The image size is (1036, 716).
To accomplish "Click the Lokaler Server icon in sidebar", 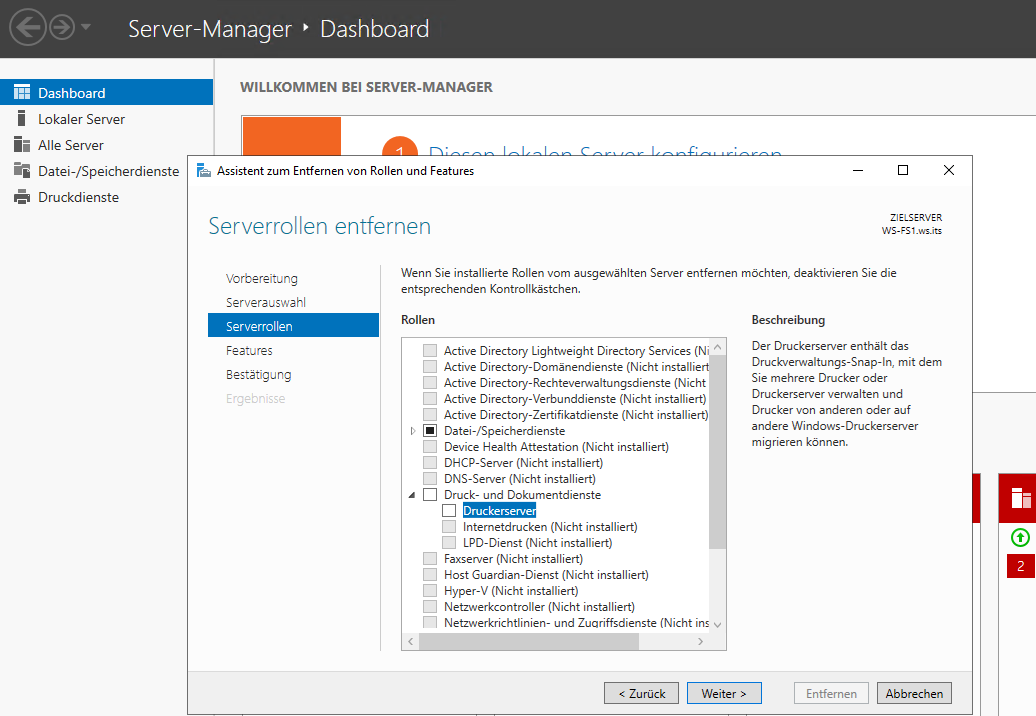I will tap(22, 118).
